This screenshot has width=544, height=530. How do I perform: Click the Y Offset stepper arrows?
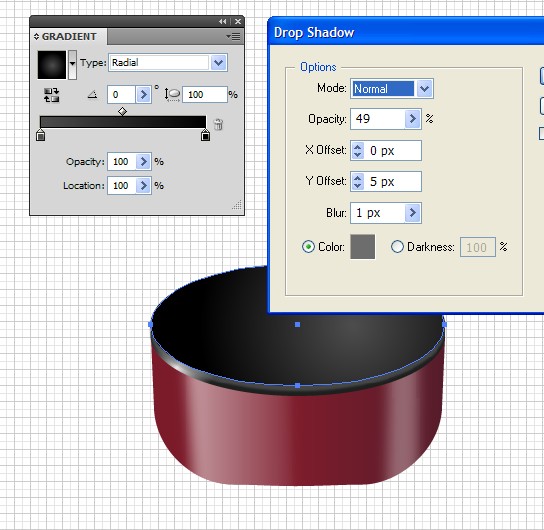(x=358, y=181)
